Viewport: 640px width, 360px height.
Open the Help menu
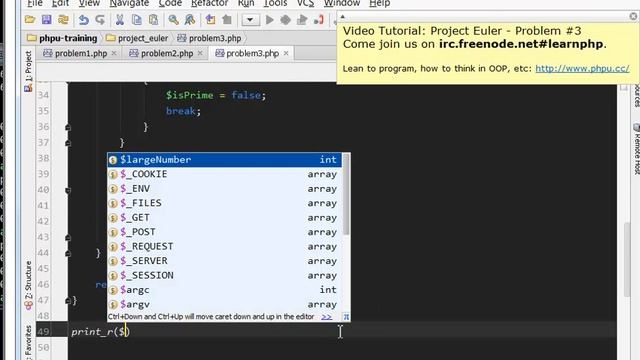(x=380, y=3)
